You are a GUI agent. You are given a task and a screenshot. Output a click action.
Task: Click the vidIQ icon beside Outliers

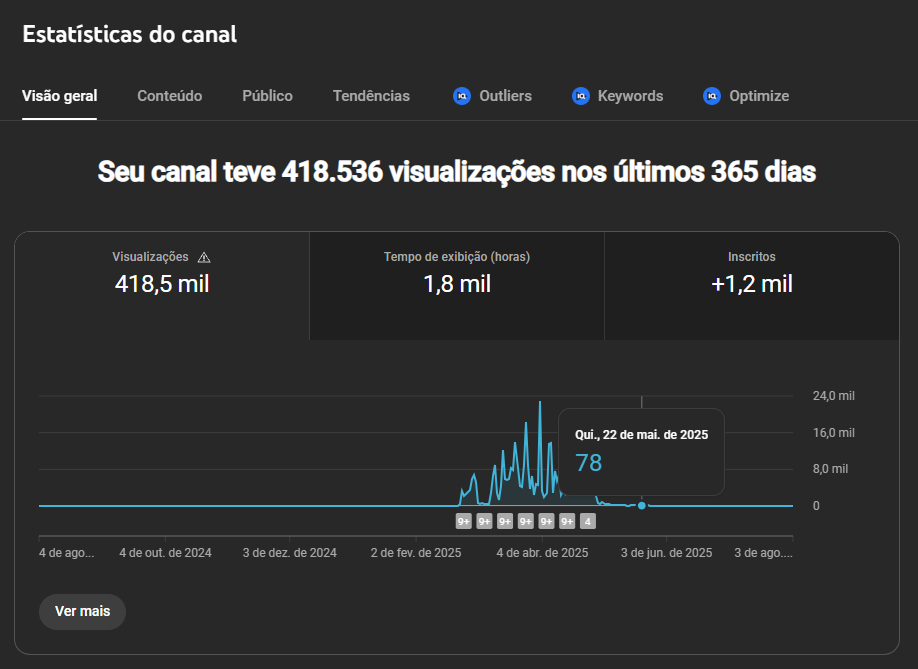(x=462, y=96)
